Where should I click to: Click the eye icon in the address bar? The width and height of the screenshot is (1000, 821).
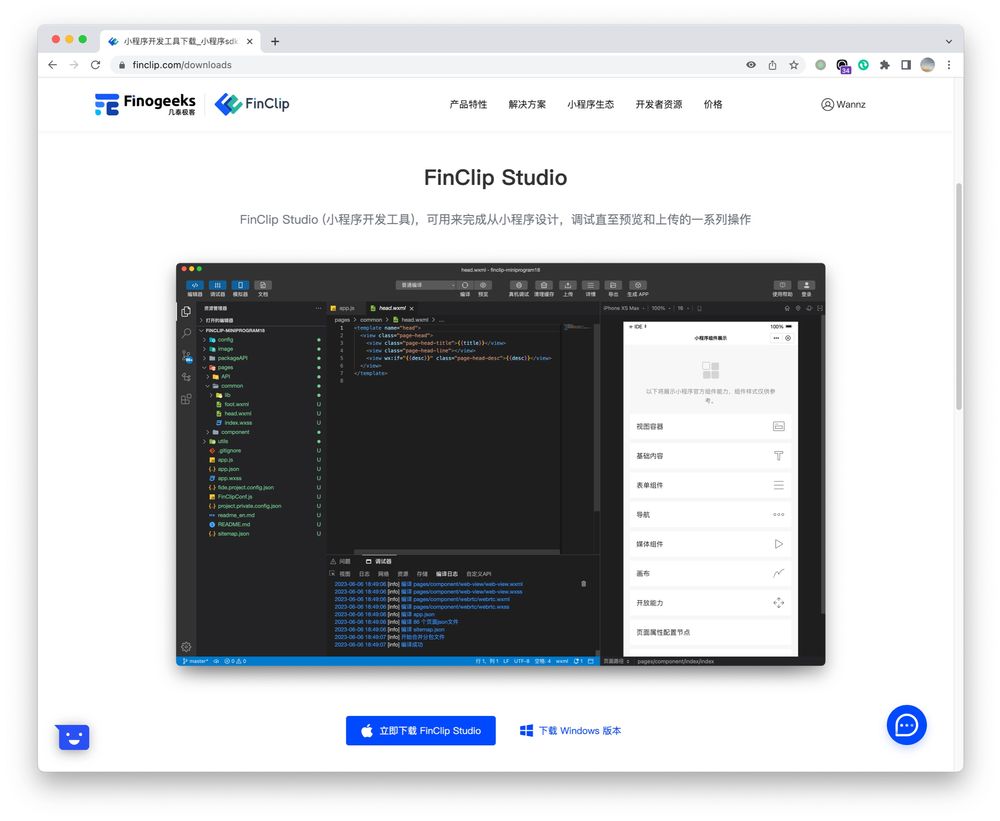(x=751, y=65)
